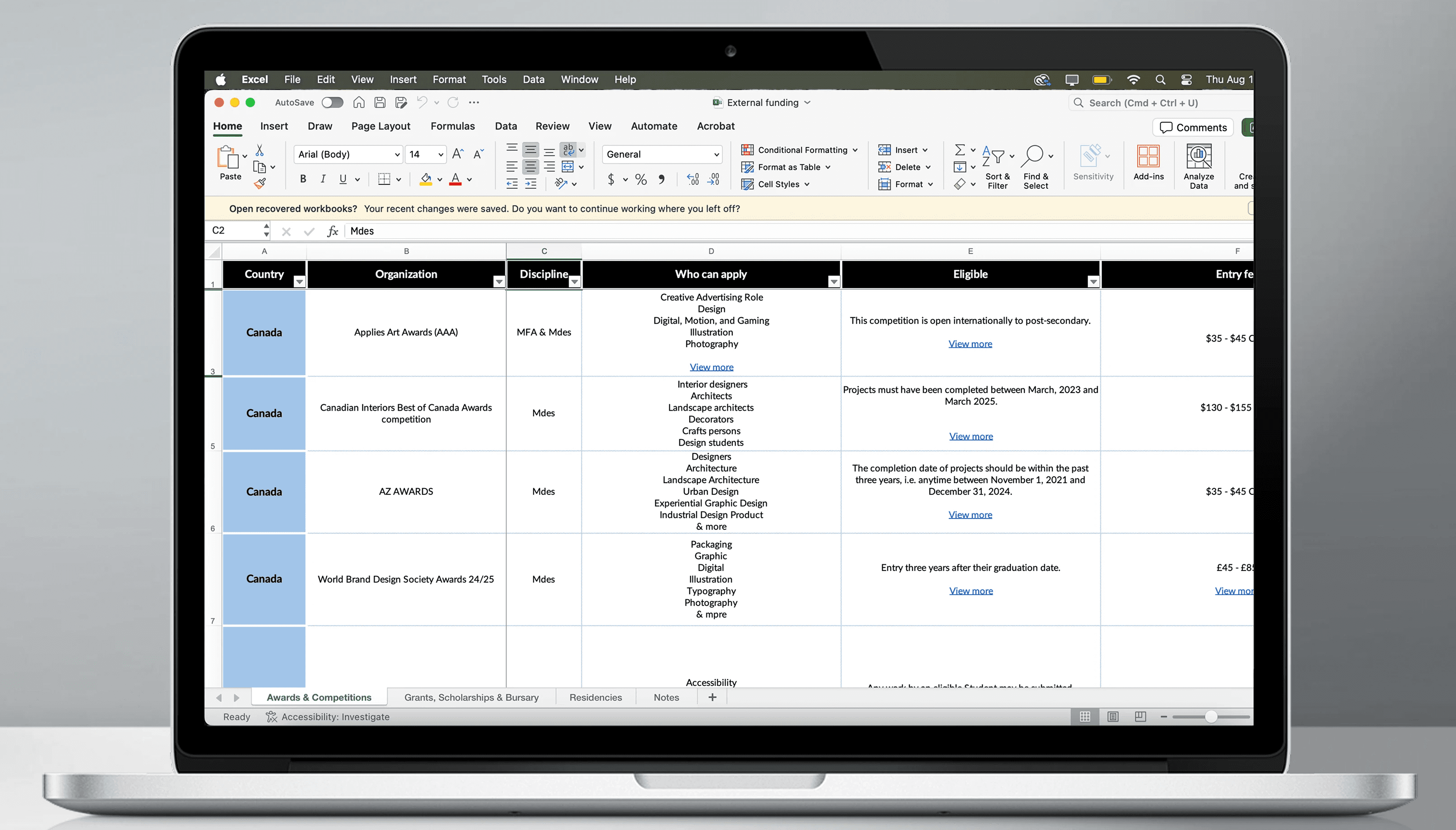Click the AutoSum sigma icon
This screenshot has height=830, width=1456.
click(x=960, y=150)
